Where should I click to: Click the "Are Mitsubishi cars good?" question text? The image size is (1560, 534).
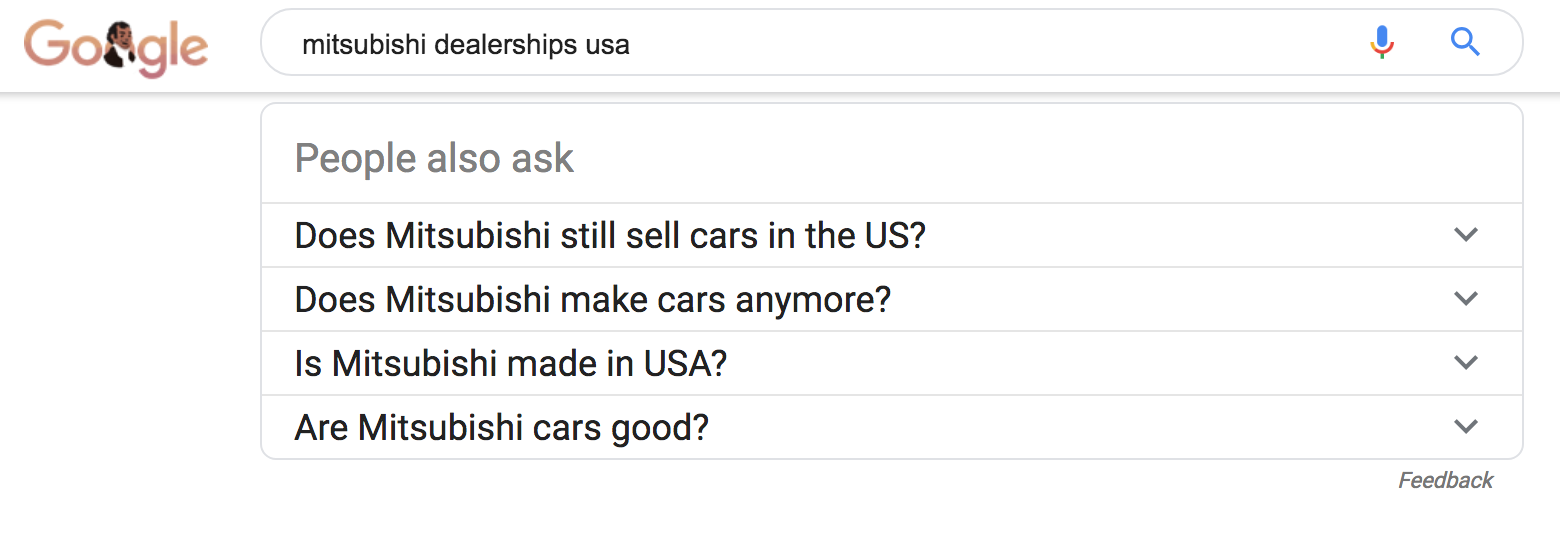501,428
